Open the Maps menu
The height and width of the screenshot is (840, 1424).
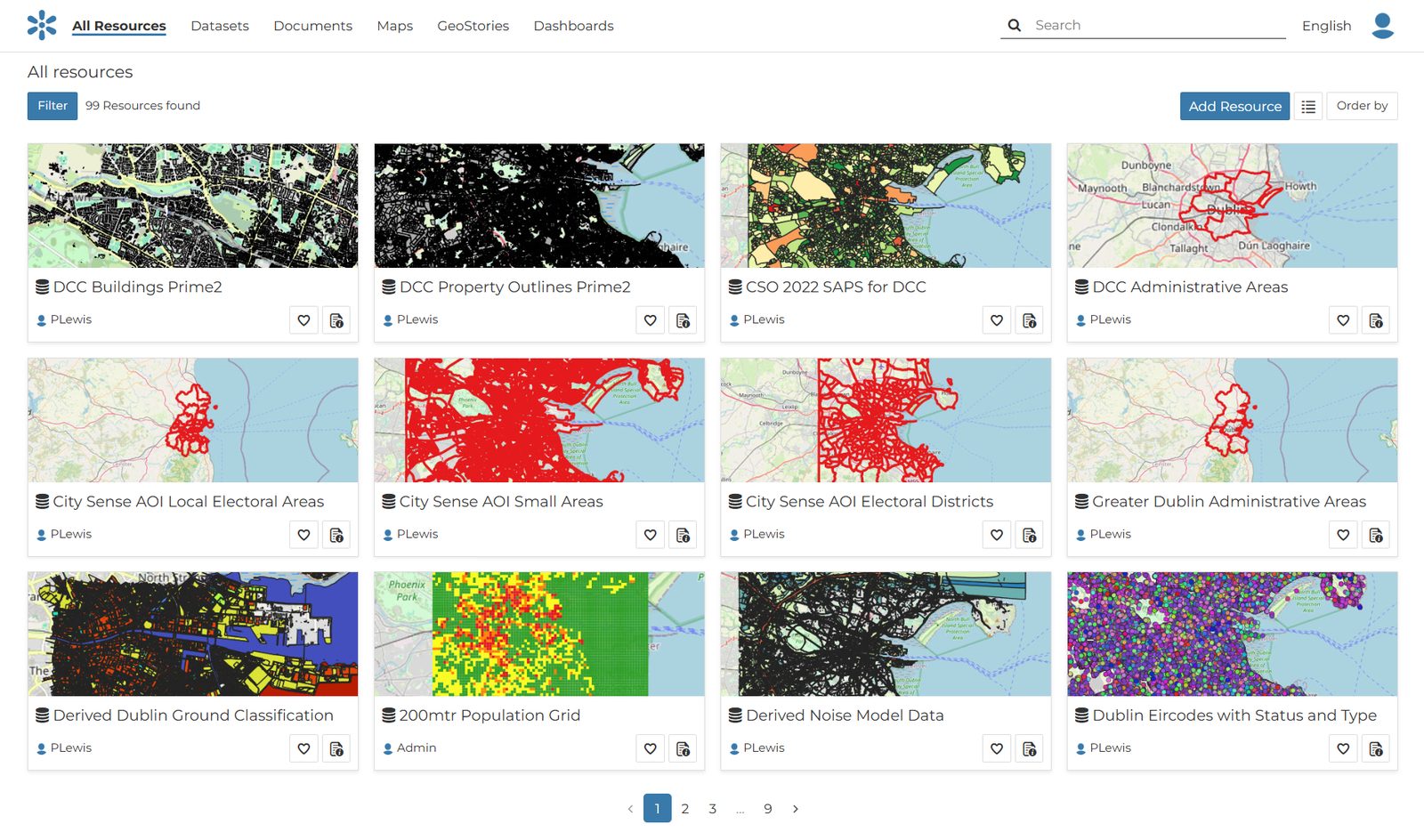(x=394, y=26)
